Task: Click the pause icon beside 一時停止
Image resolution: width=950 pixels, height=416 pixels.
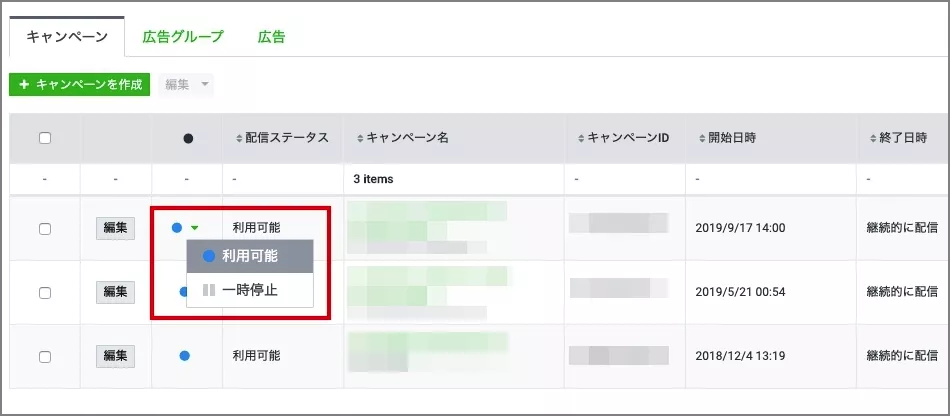Action: click(209, 290)
